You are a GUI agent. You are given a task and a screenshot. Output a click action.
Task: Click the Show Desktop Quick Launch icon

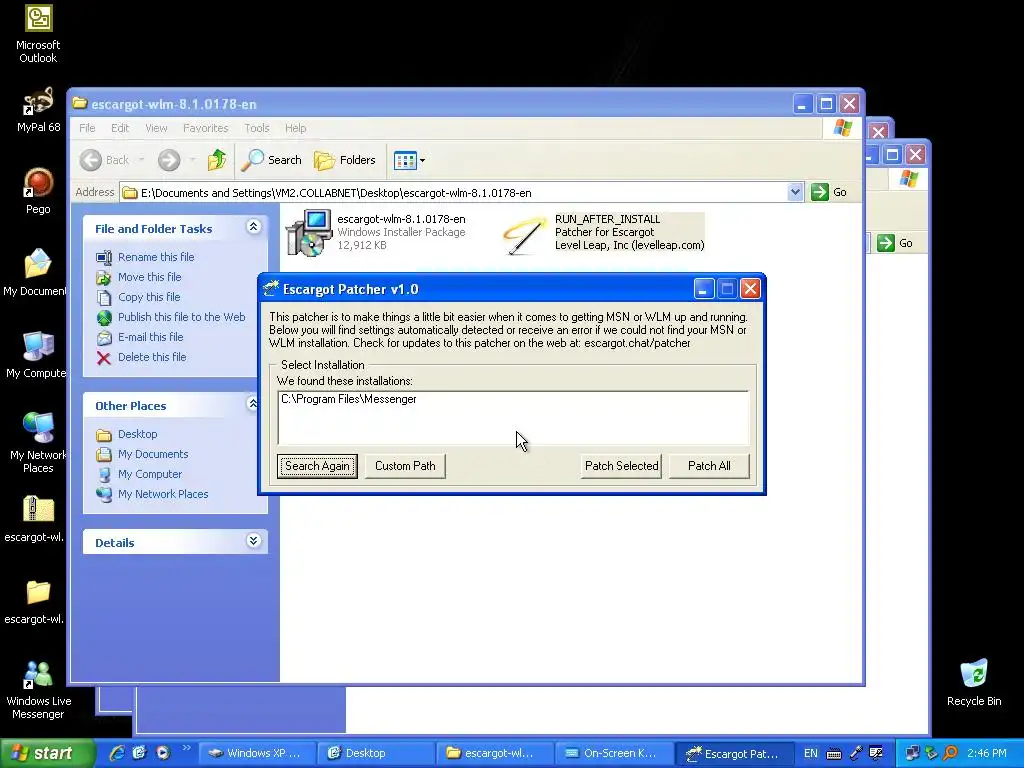tap(139, 753)
